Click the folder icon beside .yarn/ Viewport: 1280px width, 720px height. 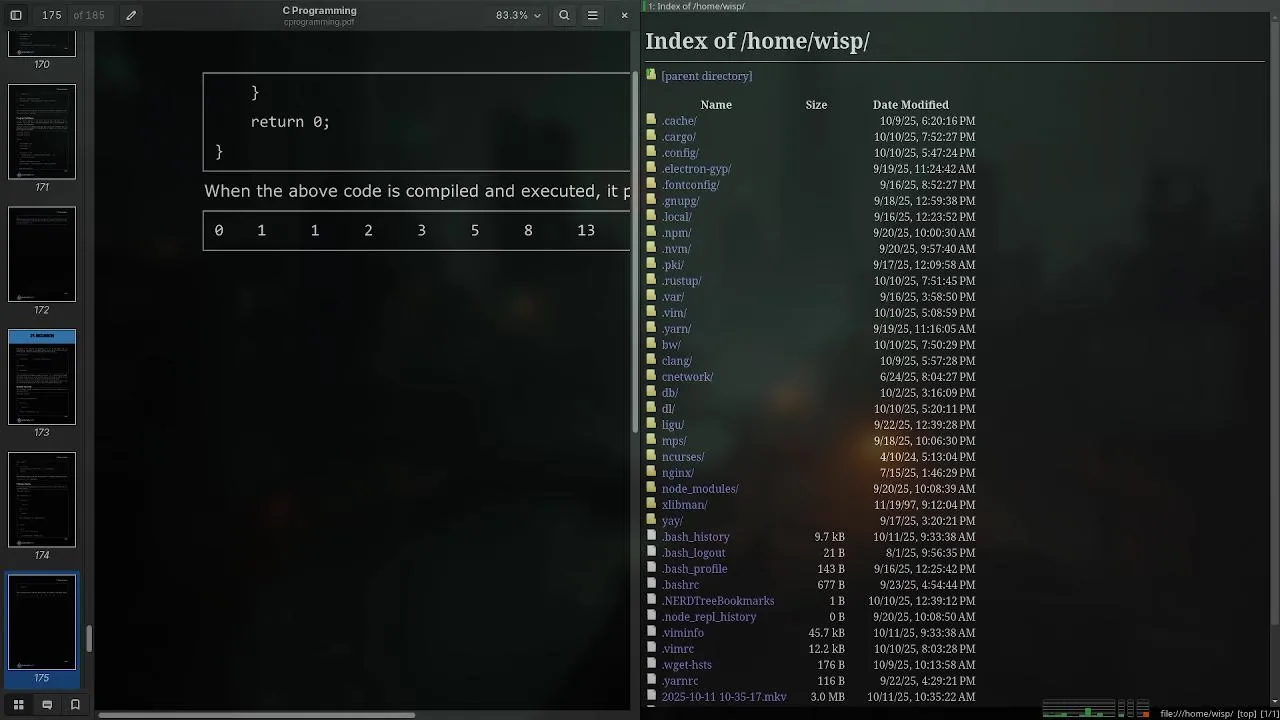tap(651, 328)
